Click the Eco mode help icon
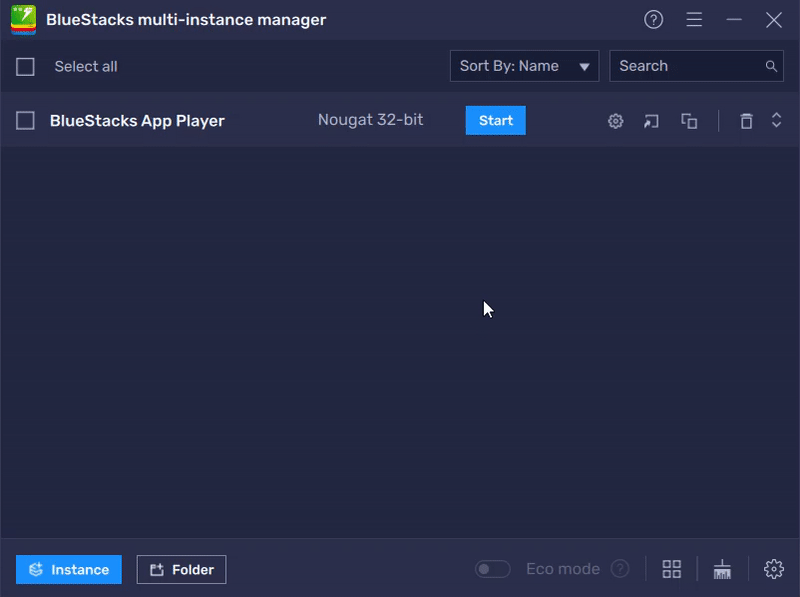 pos(620,568)
